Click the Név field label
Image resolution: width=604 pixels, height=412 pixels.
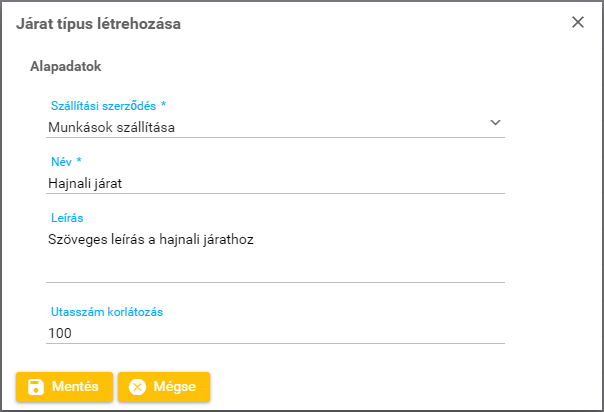tap(62, 161)
